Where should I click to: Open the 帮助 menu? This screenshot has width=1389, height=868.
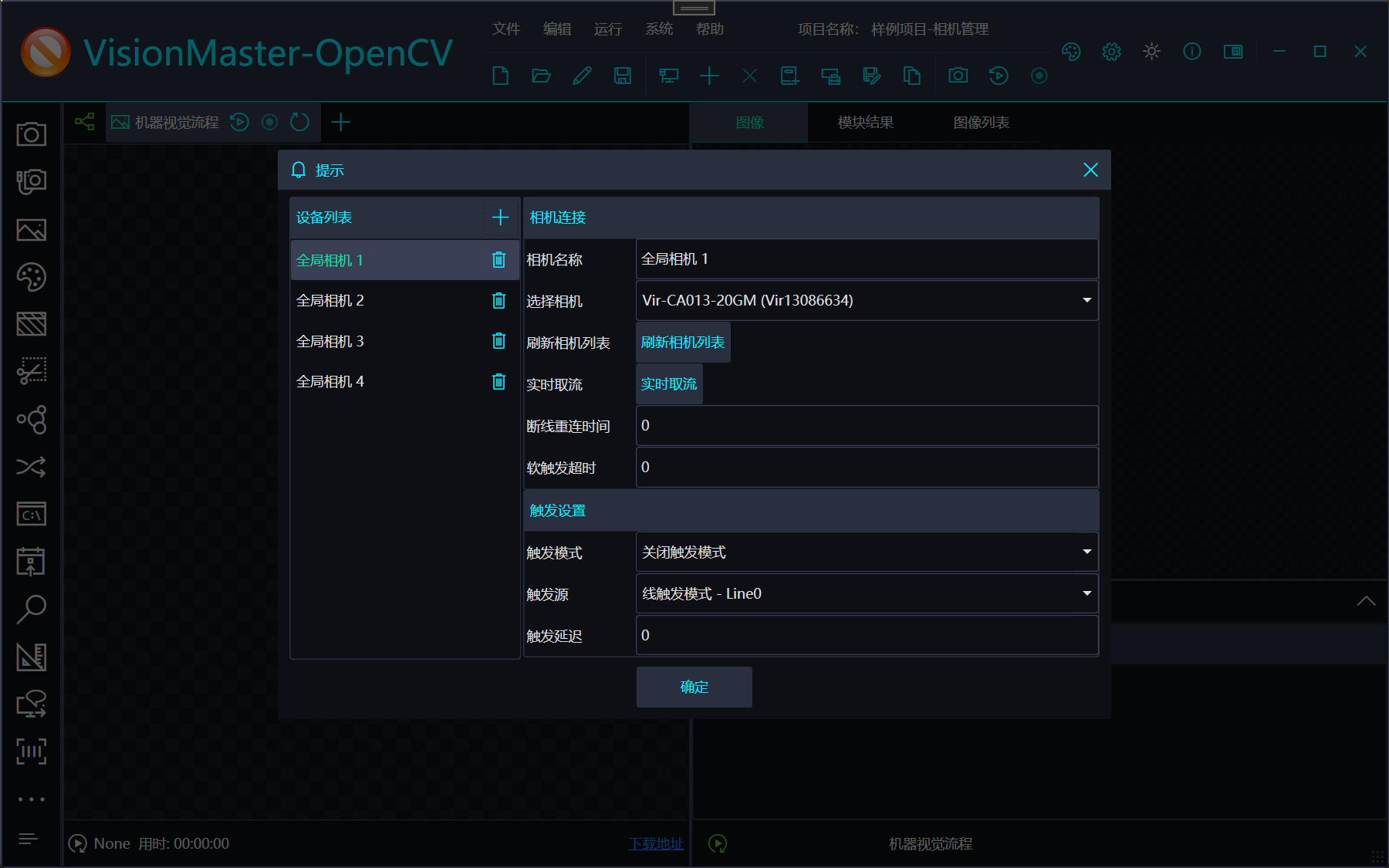point(710,29)
